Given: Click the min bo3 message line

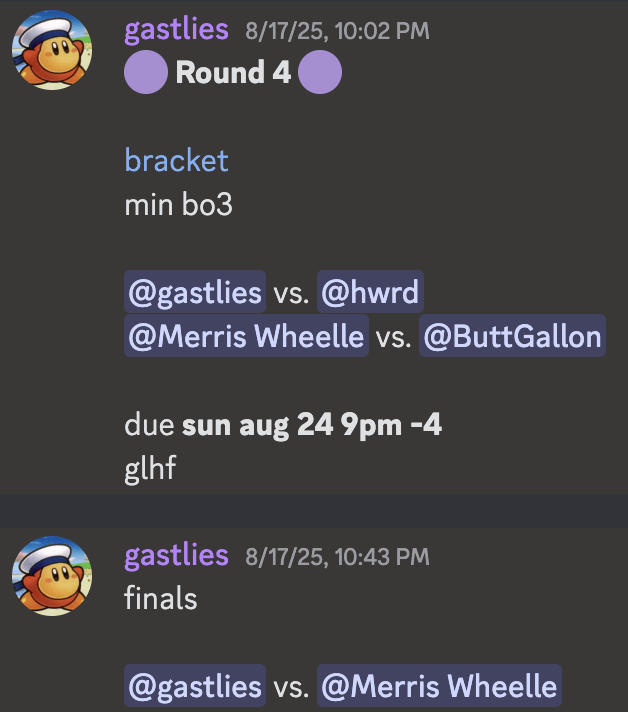Looking at the screenshot, I should pyautogui.click(x=178, y=204).
